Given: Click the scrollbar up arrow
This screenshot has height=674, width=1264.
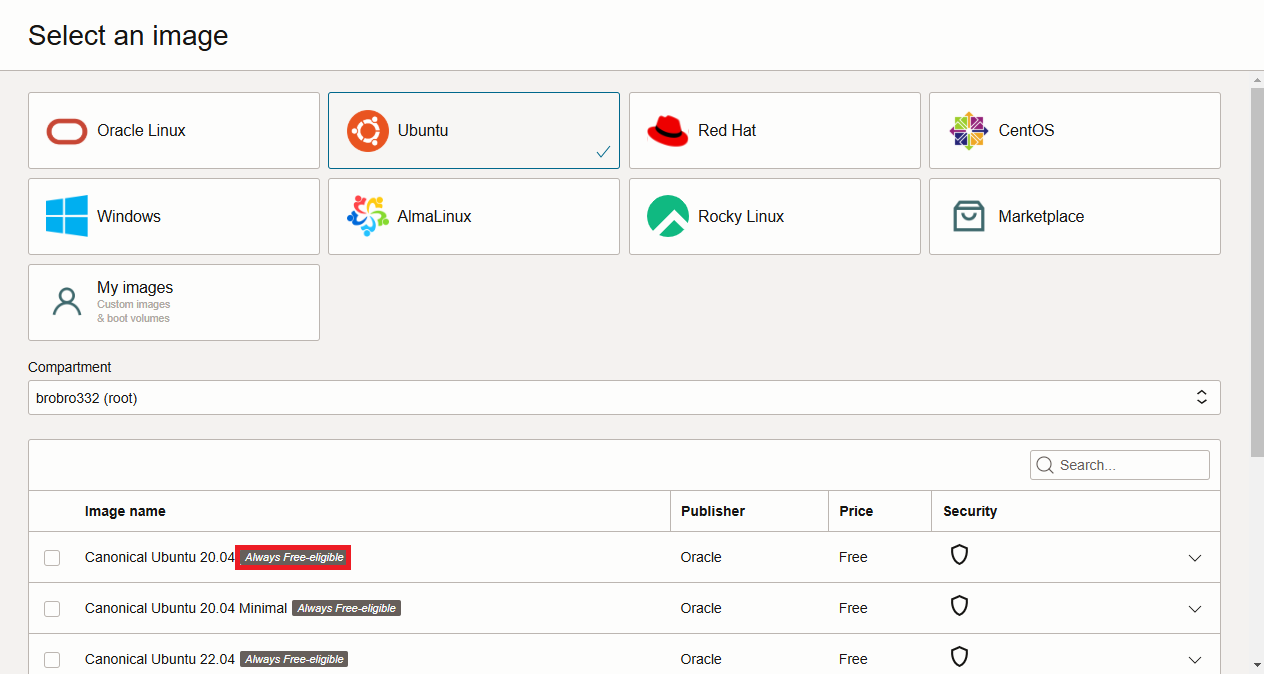Looking at the screenshot, I should (x=1257, y=79).
